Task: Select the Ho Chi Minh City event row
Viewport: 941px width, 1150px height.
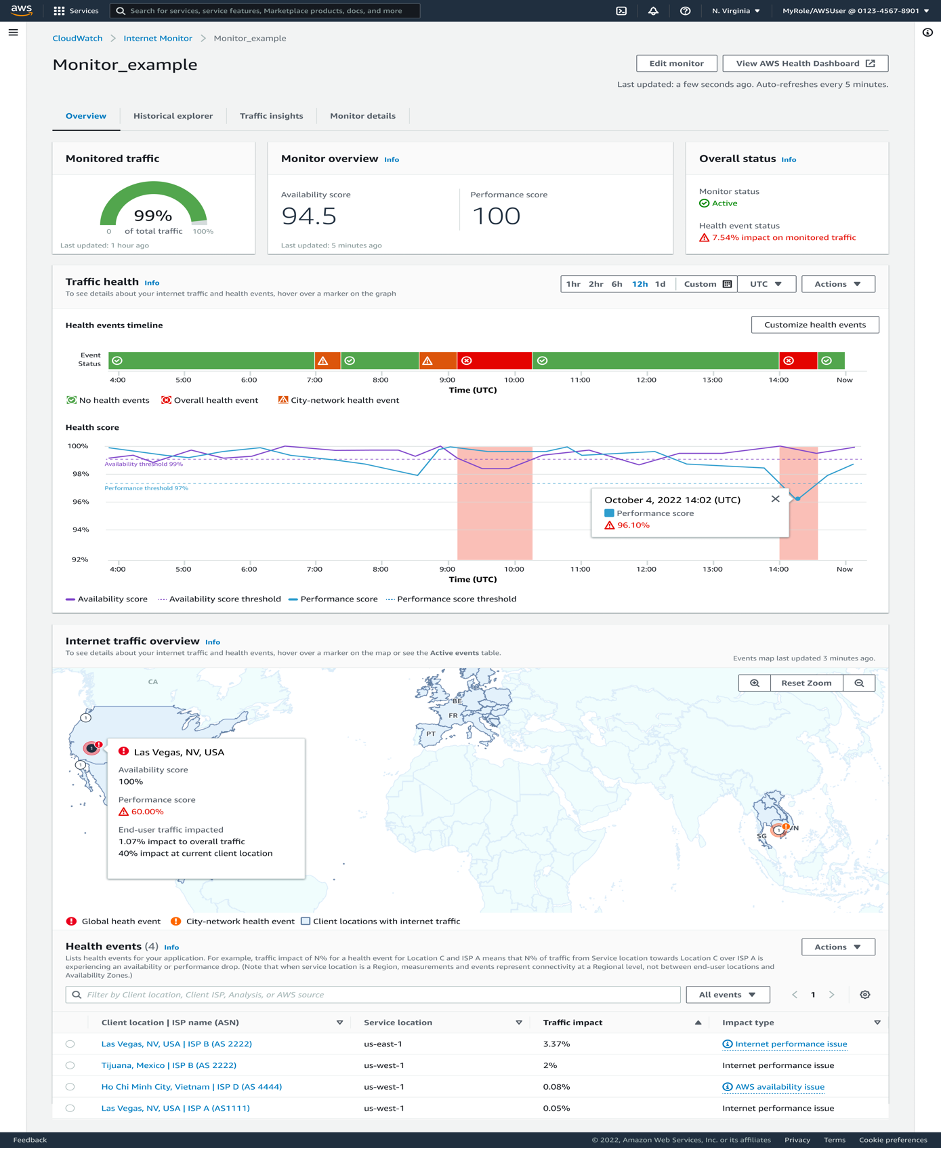Action: [70, 1086]
